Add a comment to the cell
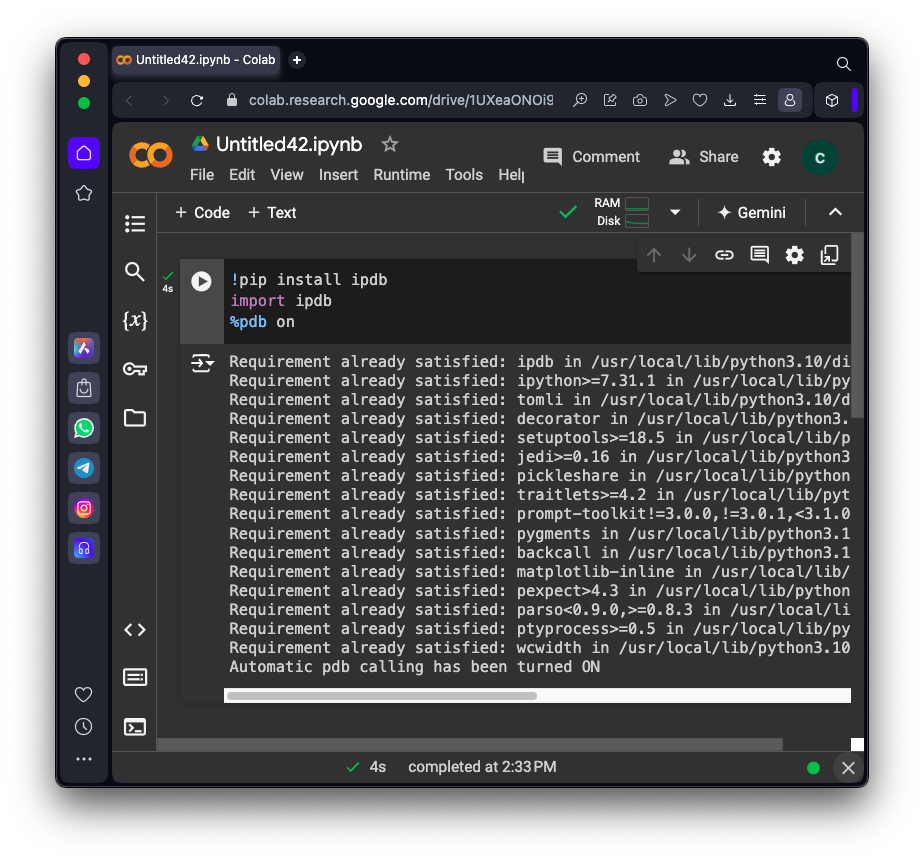 [760, 255]
